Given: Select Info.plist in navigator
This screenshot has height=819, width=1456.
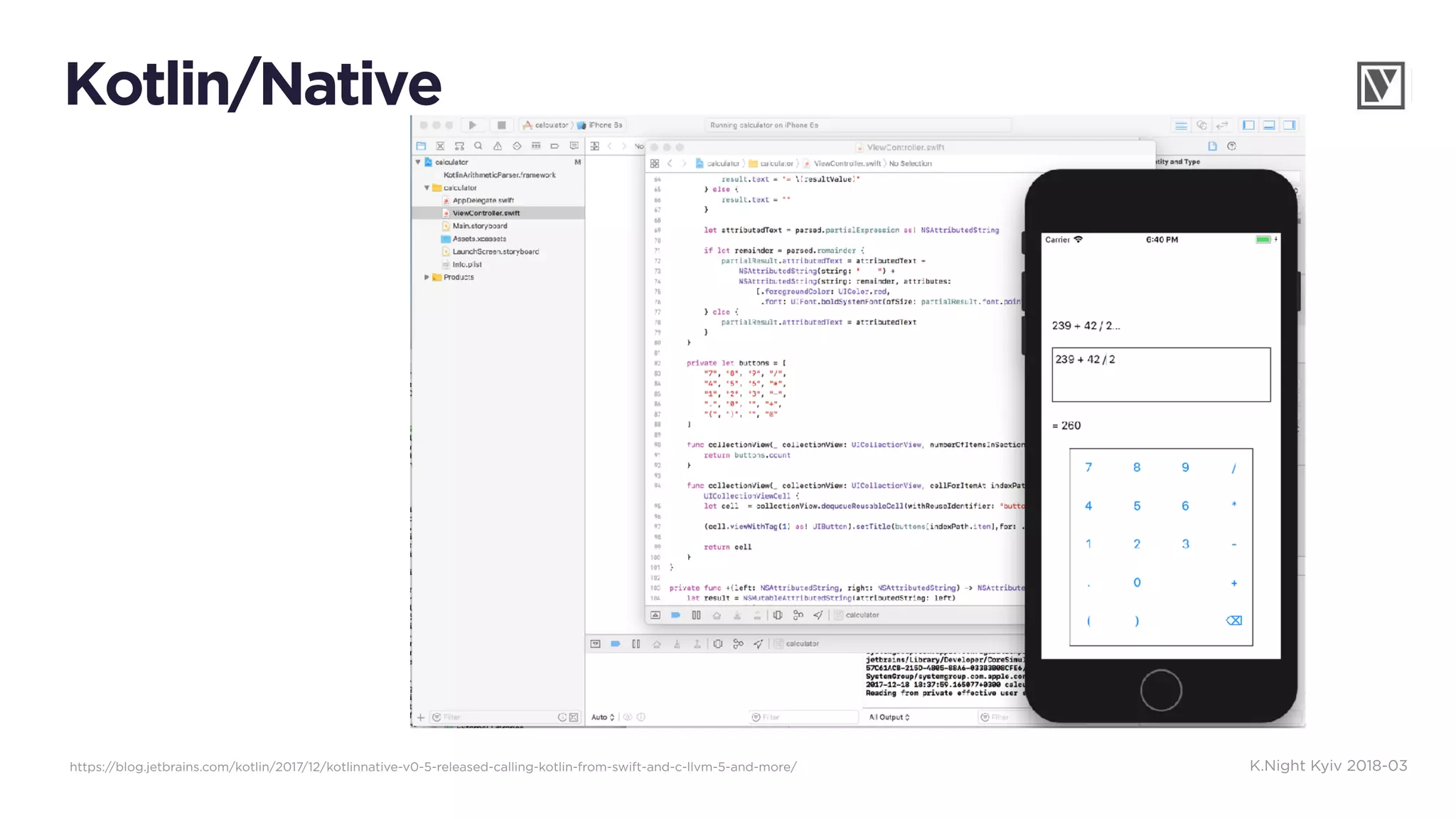Looking at the screenshot, I should point(461,264).
